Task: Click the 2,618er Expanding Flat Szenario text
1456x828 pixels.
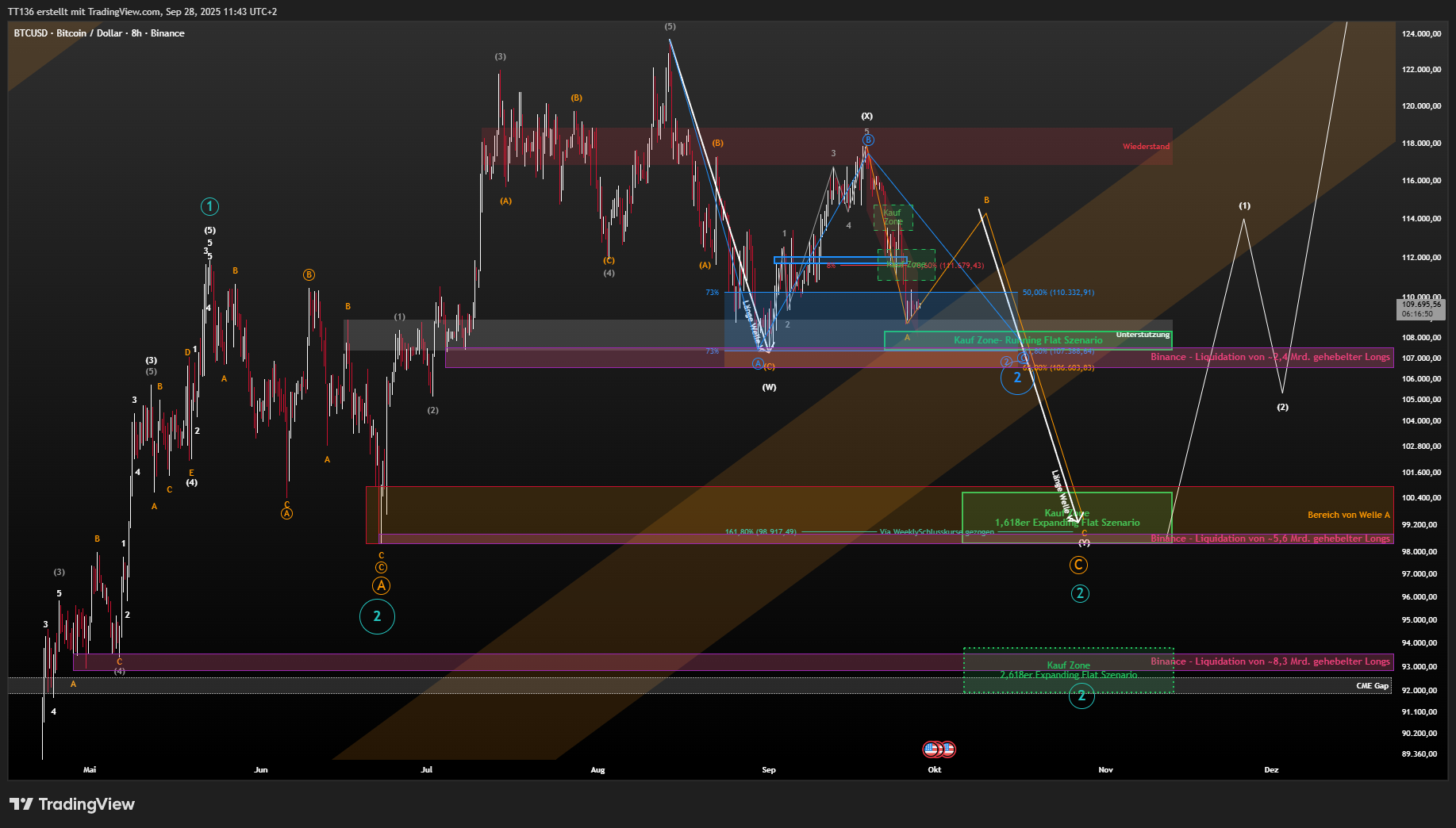Action: tap(1069, 675)
